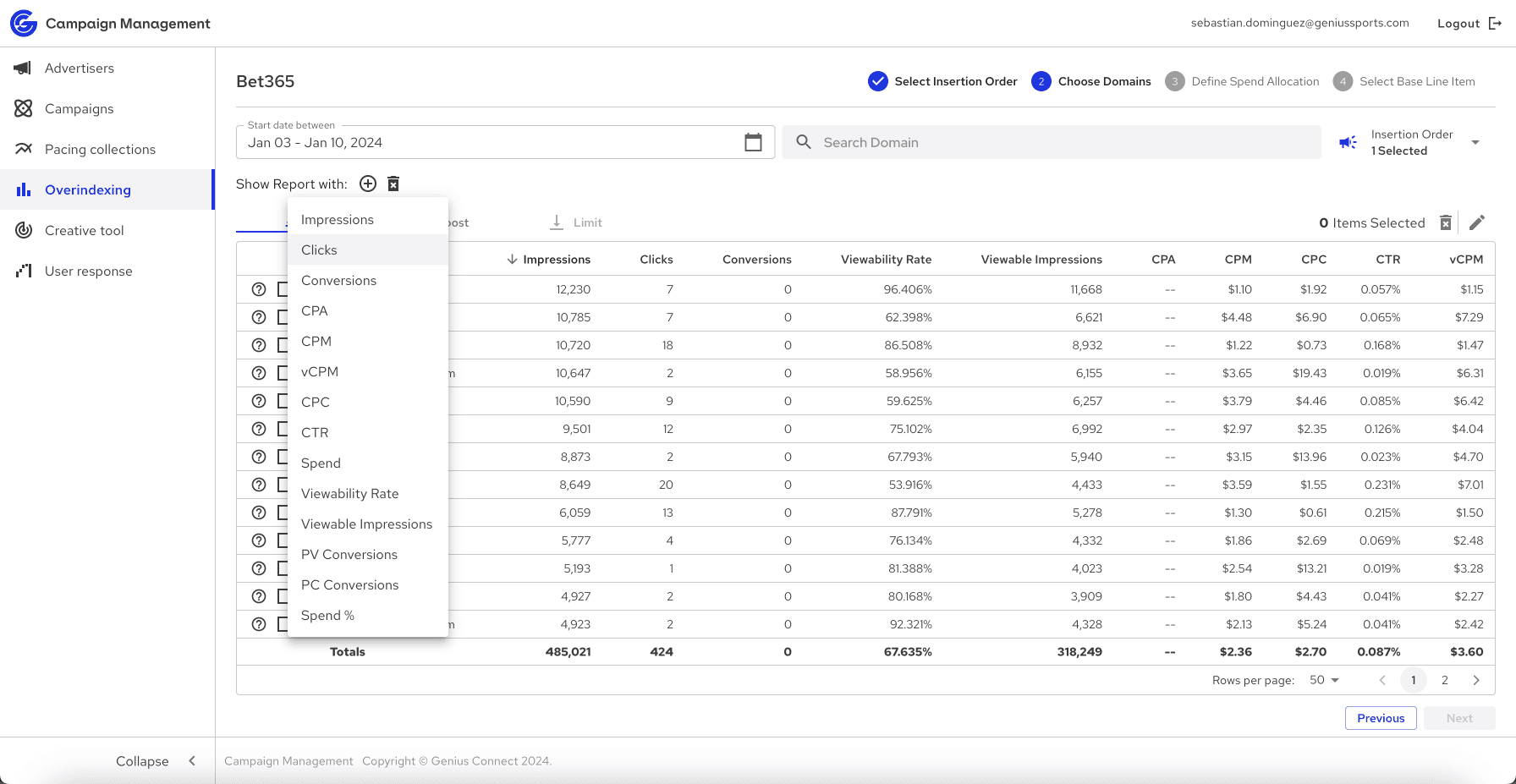This screenshot has width=1516, height=784.
Task: Click the add report metric plus icon
Action: point(368,184)
